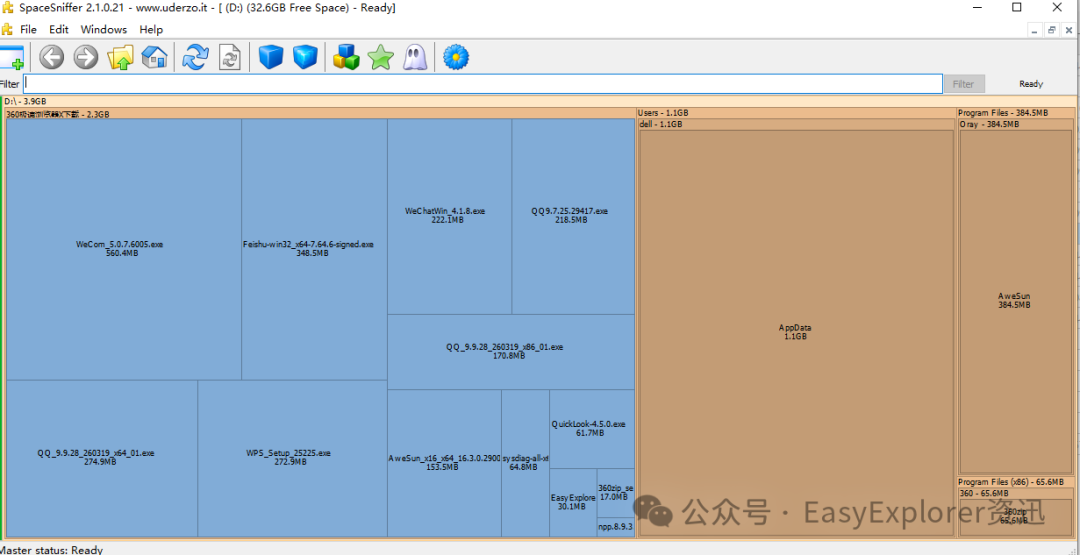This screenshot has width=1080, height=555.
Task: Click the 360 - 65.6MB folder header
Action: [1015, 493]
